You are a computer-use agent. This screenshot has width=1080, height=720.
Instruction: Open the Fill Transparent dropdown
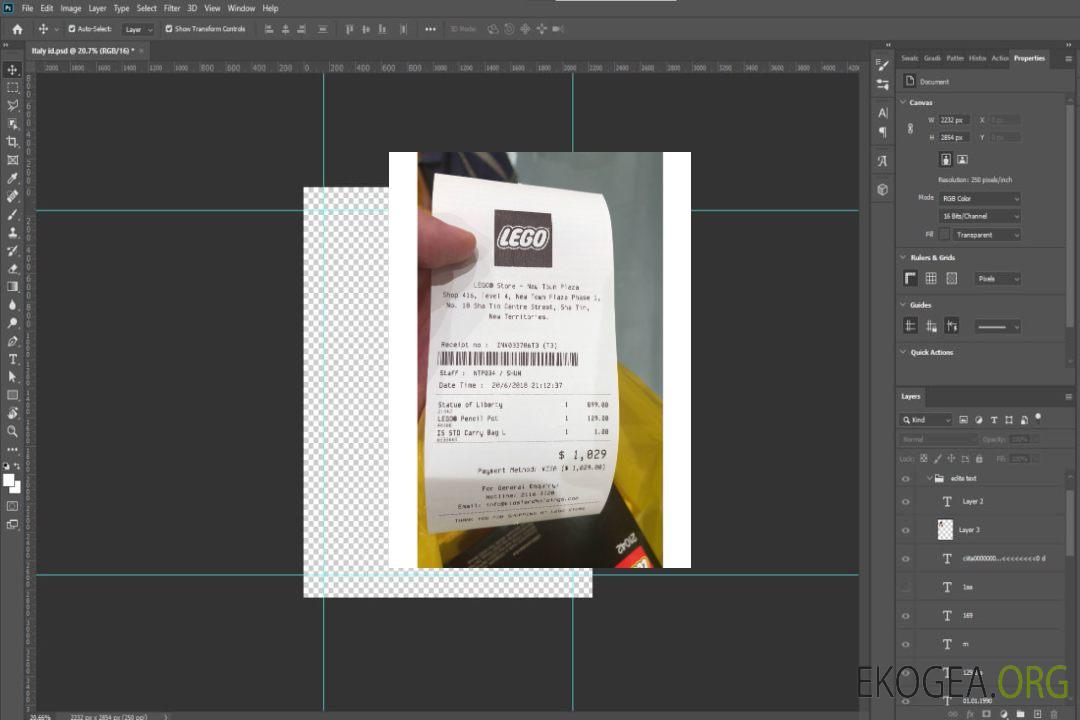(986, 235)
